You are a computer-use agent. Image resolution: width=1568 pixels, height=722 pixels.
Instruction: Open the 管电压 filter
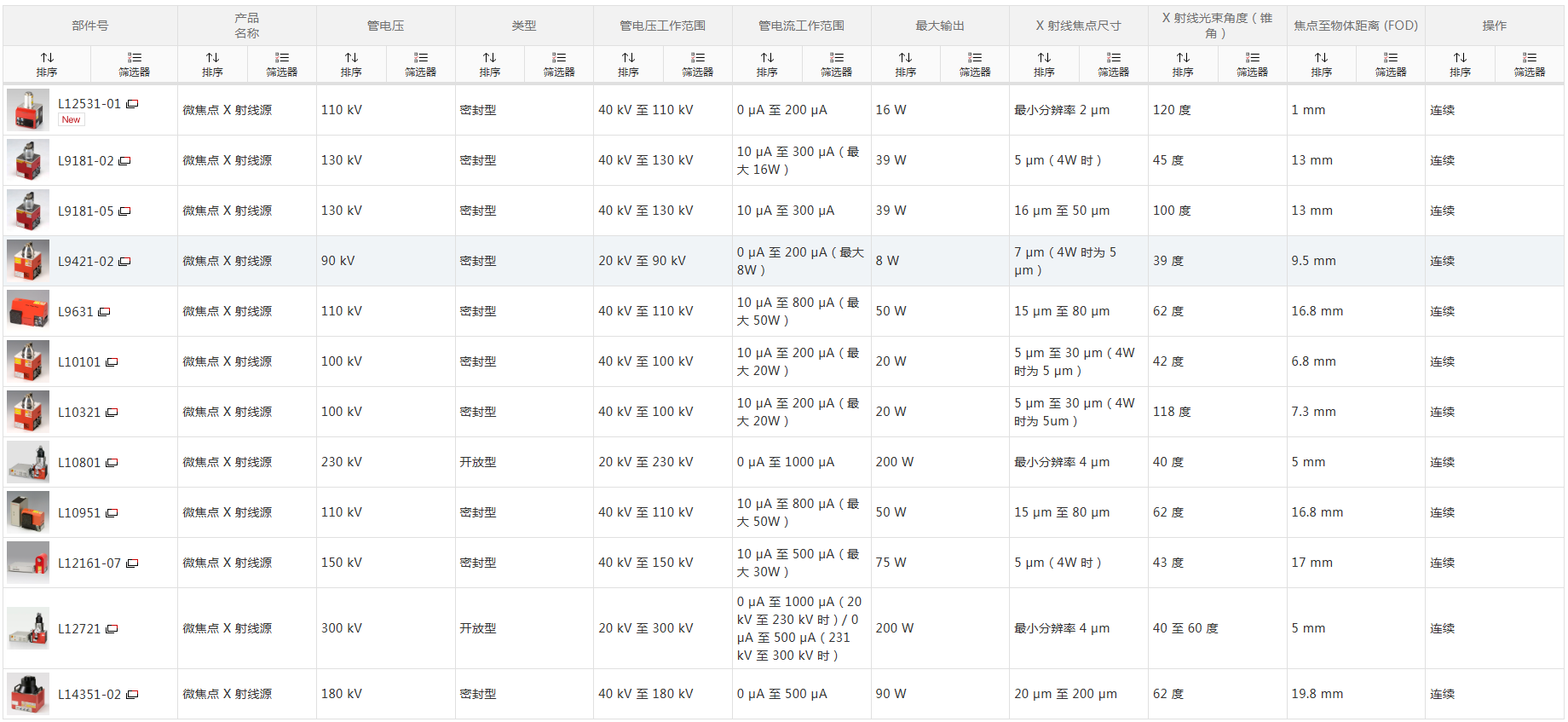(x=420, y=64)
